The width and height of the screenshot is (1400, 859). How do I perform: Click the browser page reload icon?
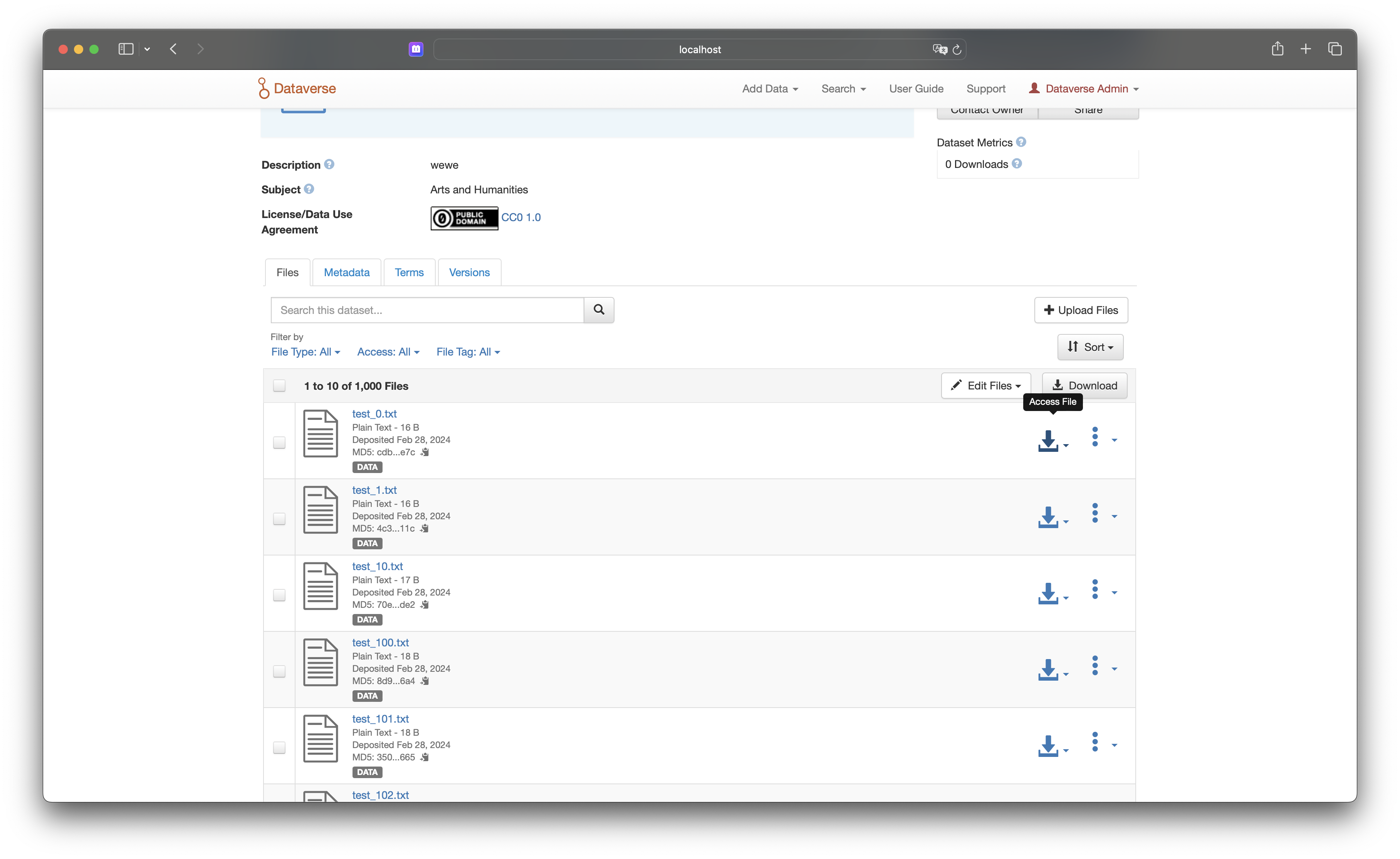tap(957, 49)
